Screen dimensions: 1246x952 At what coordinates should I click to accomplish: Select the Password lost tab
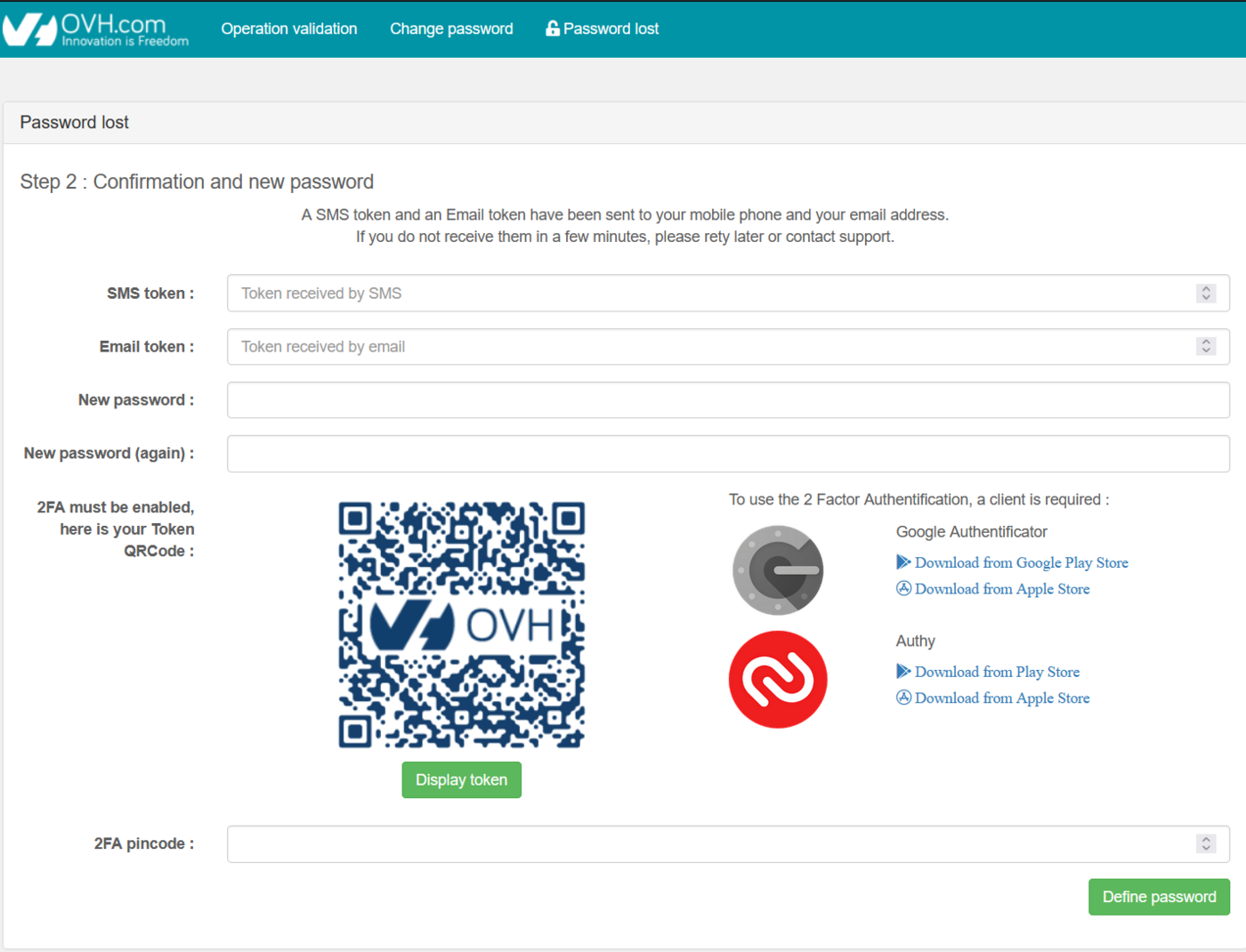610,28
